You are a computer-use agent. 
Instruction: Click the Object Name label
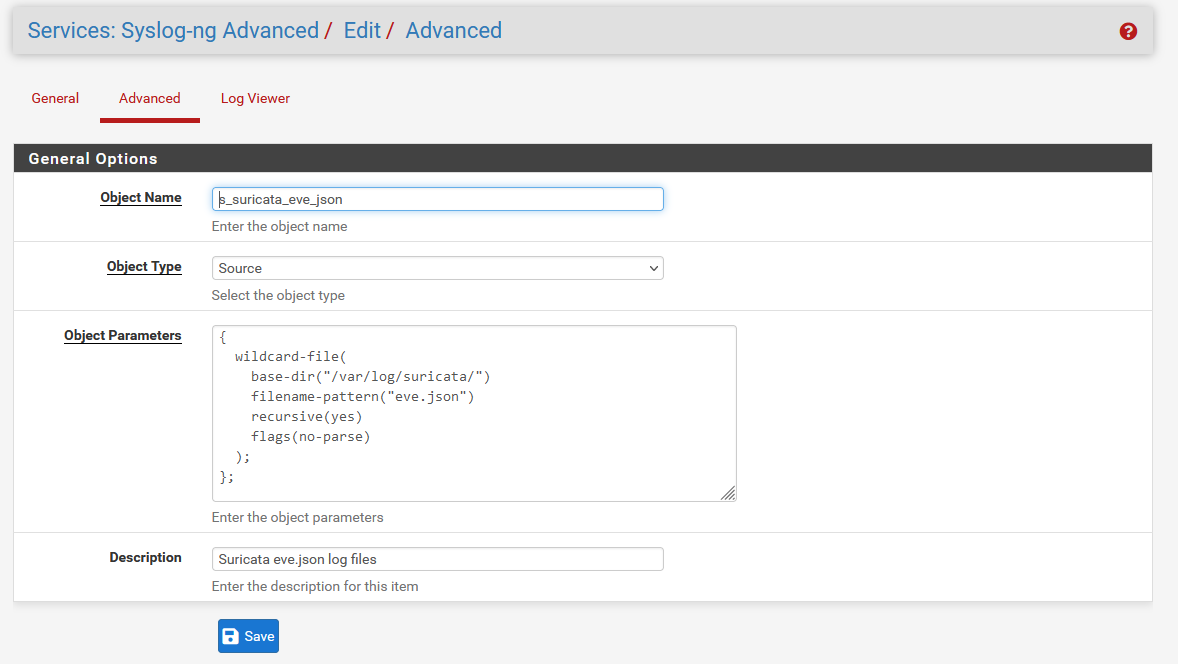[140, 198]
